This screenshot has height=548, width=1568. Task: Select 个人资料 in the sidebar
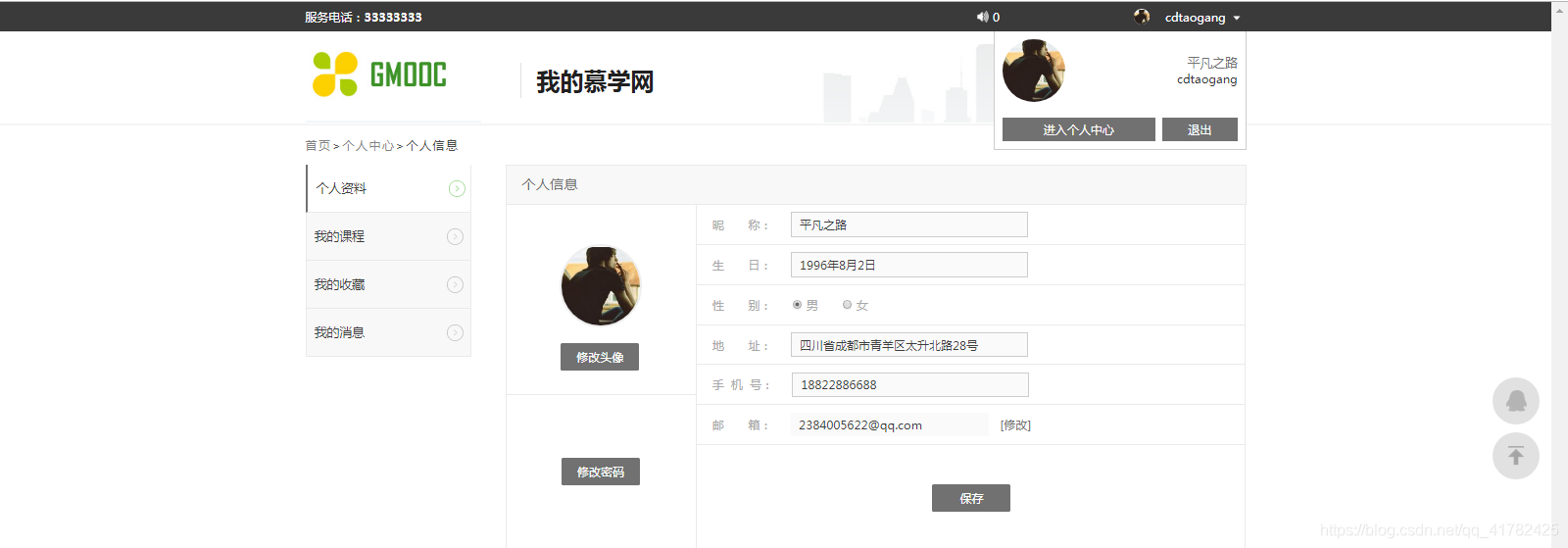389,188
